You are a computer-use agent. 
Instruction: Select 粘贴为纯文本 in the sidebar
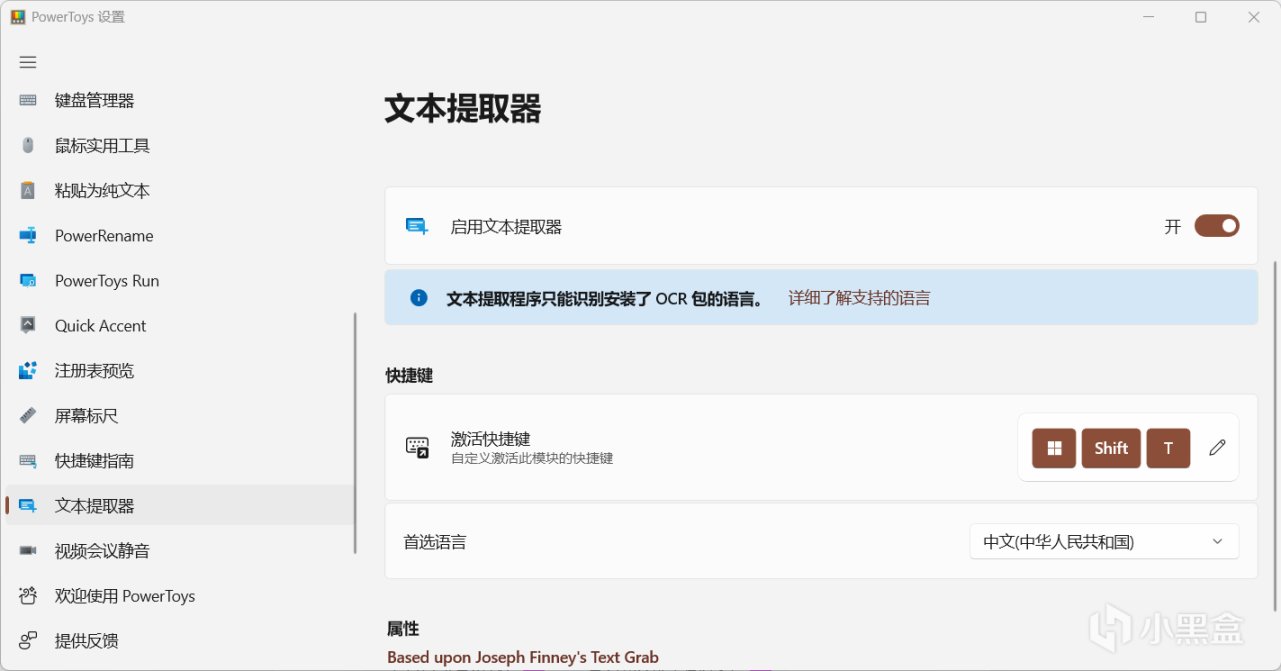click(180, 190)
